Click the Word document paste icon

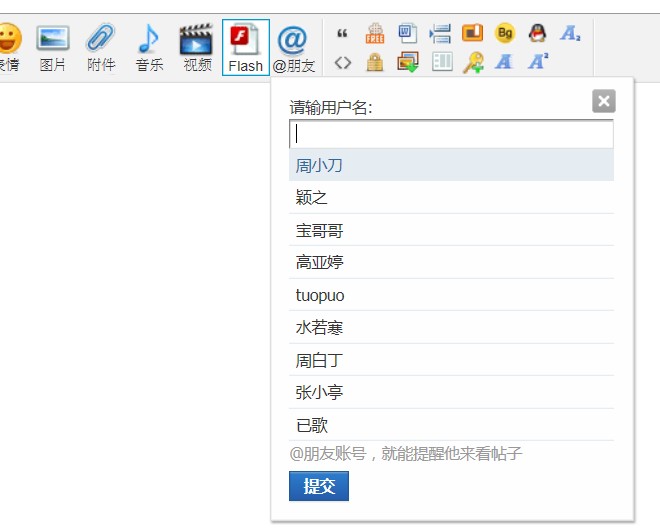coord(407,33)
